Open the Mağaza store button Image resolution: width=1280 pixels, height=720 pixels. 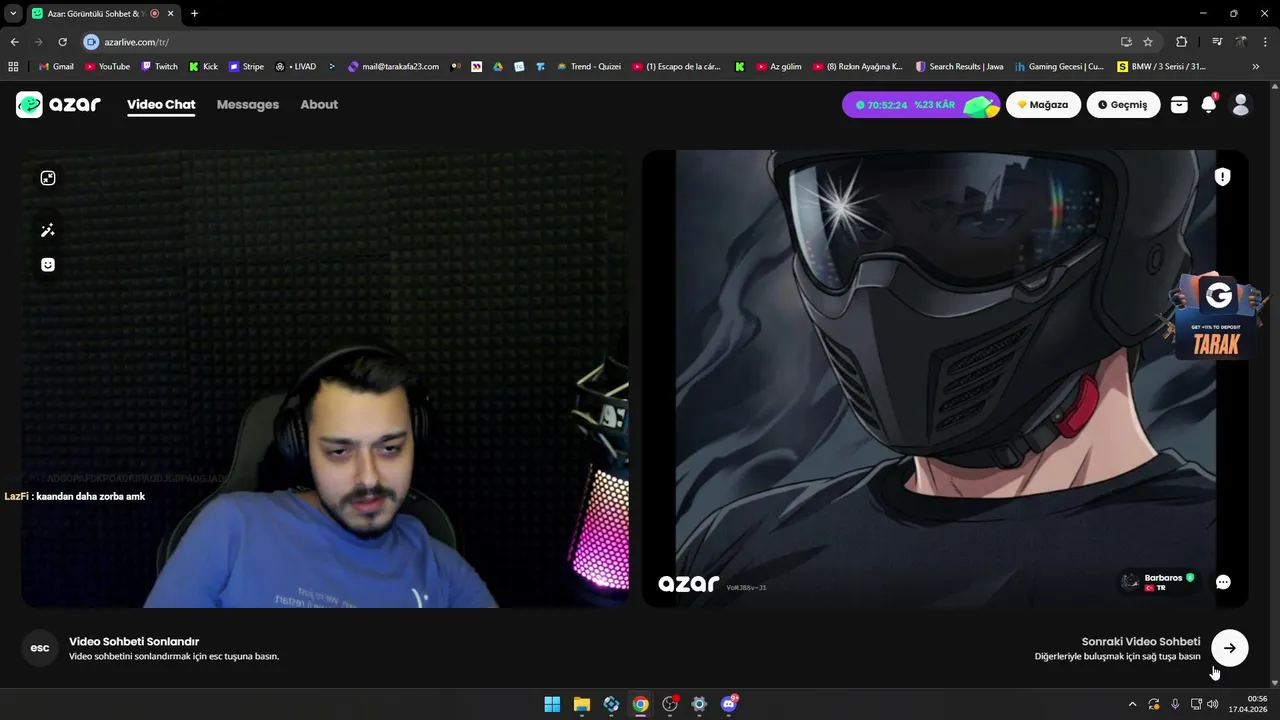[1043, 105]
